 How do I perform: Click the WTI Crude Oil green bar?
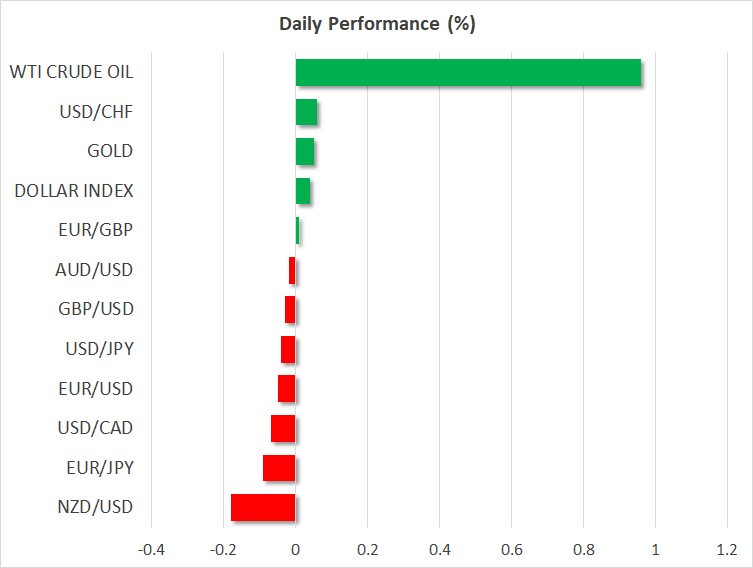pyautogui.click(x=468, y=73)
